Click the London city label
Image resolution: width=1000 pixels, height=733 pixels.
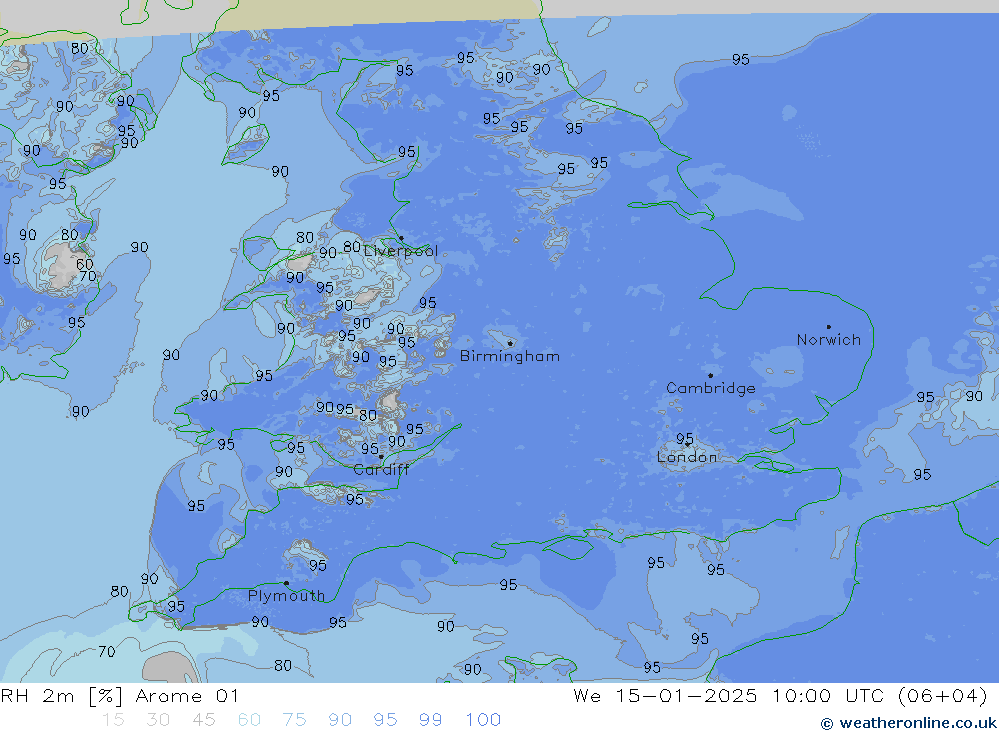tap(687, 457)
